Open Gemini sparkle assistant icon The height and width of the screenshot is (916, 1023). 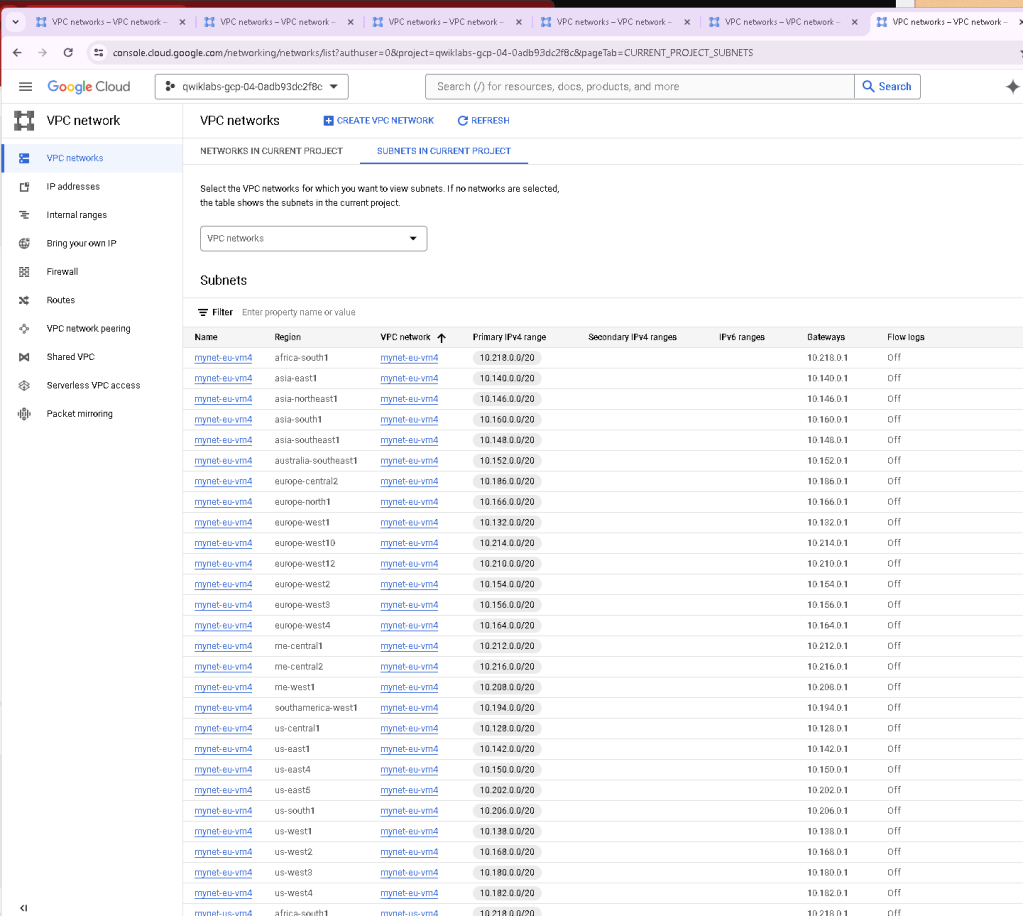tap(1012, 86)
